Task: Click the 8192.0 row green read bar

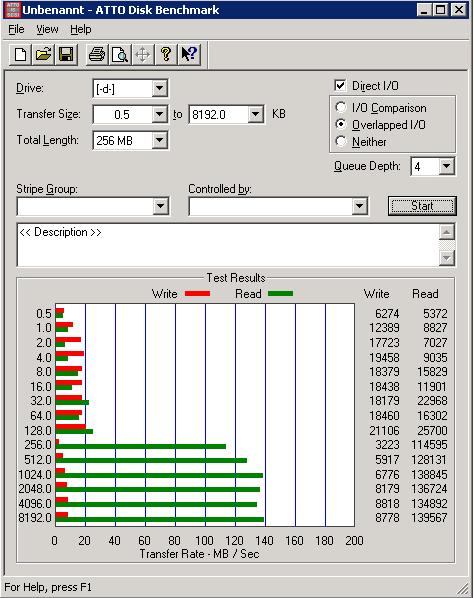Action: [x=160, y=519]
